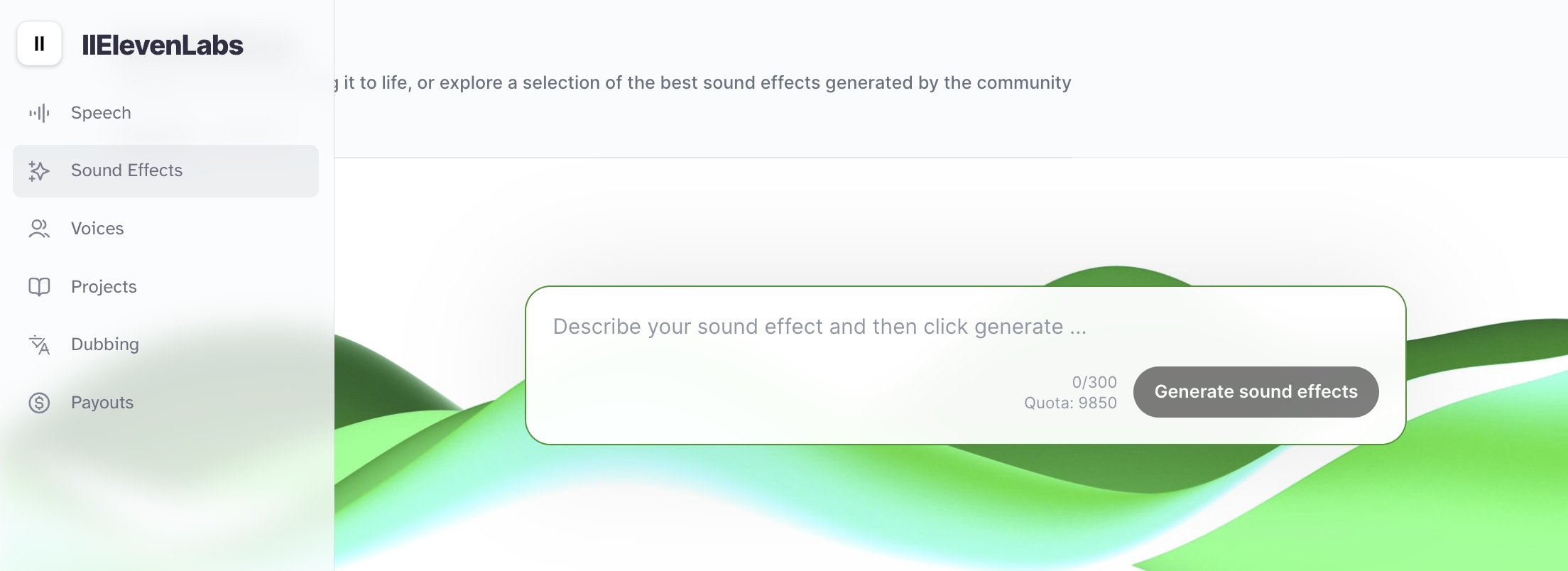Click inside the prompt box near the placeholder
Screen dimensions: 1568x571
click(817, 327)
